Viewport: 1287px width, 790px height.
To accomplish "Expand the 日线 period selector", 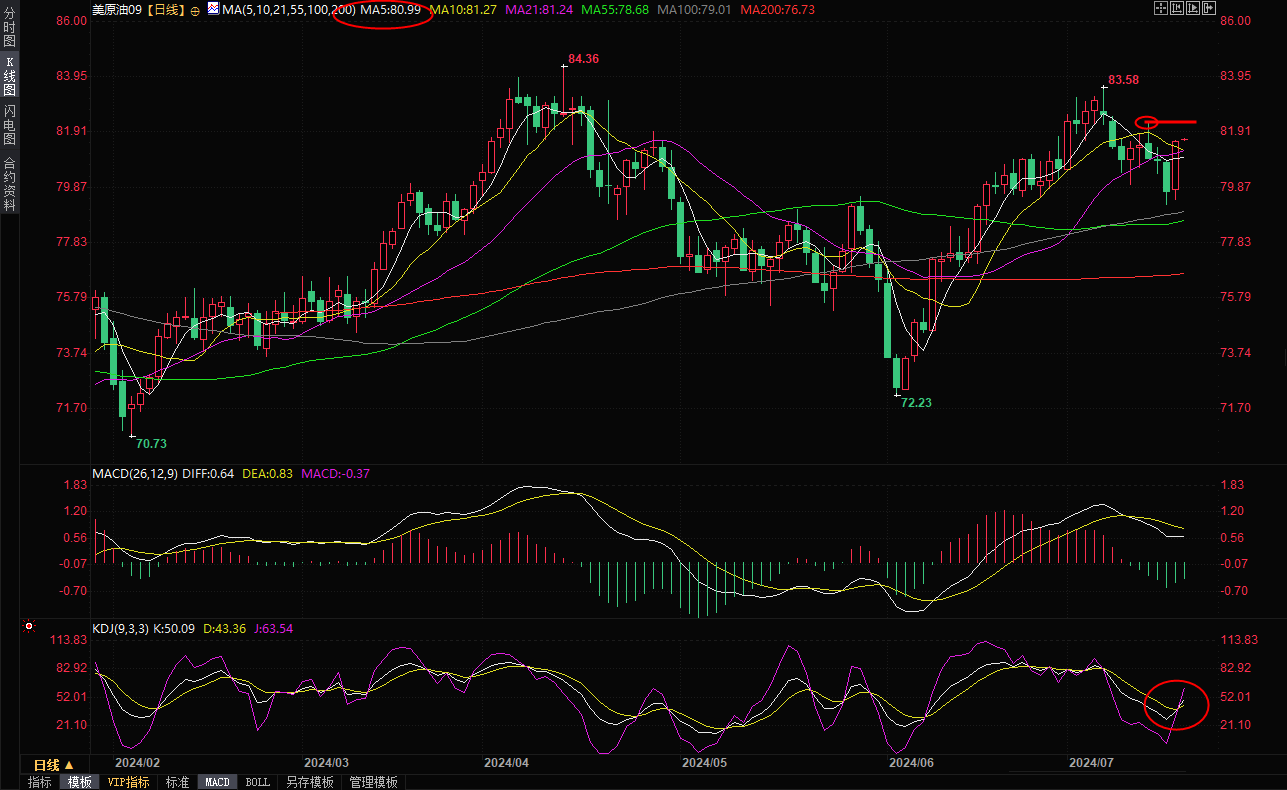I will click(x=54, y=765).
